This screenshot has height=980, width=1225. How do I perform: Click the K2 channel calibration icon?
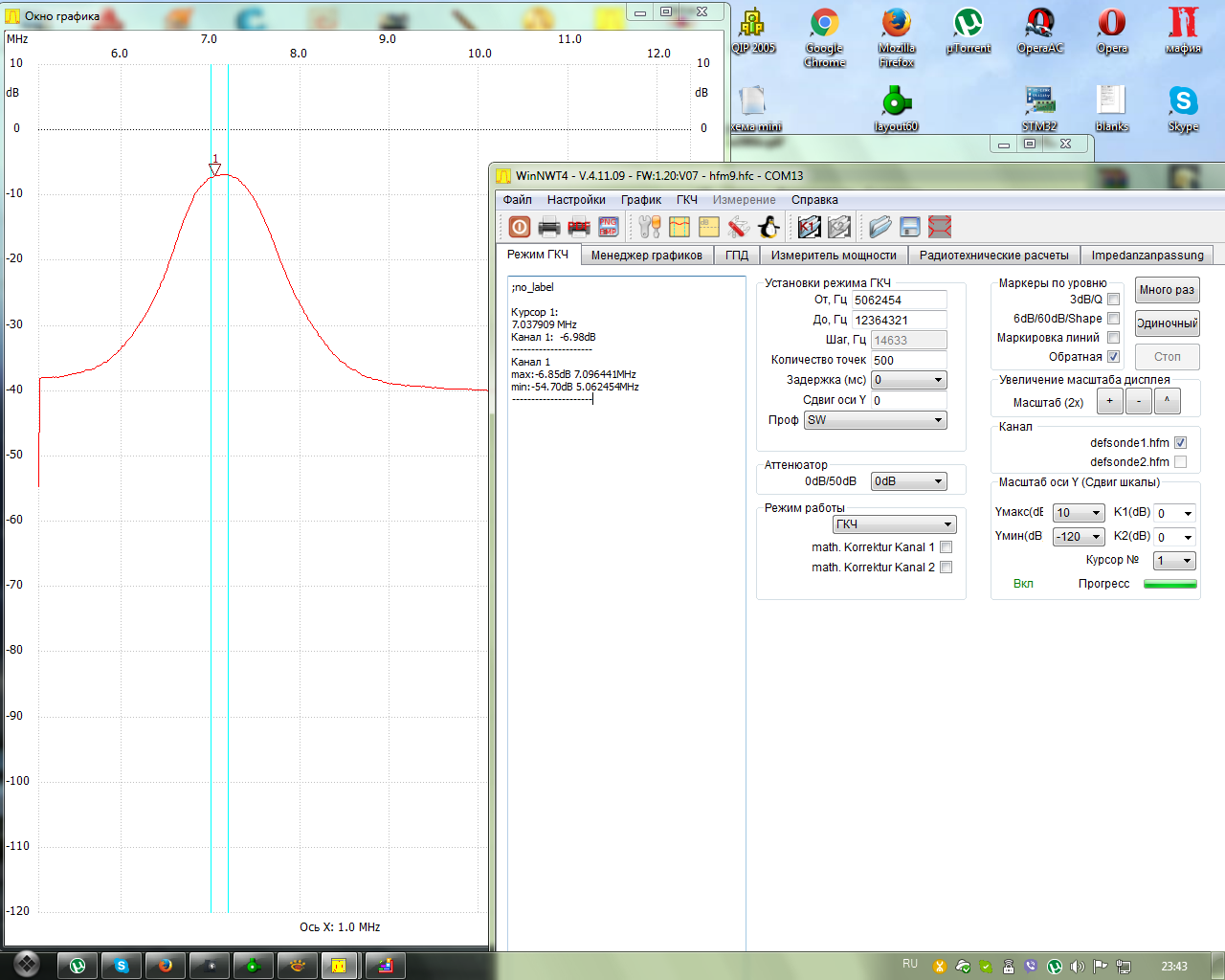coord(839,227)
